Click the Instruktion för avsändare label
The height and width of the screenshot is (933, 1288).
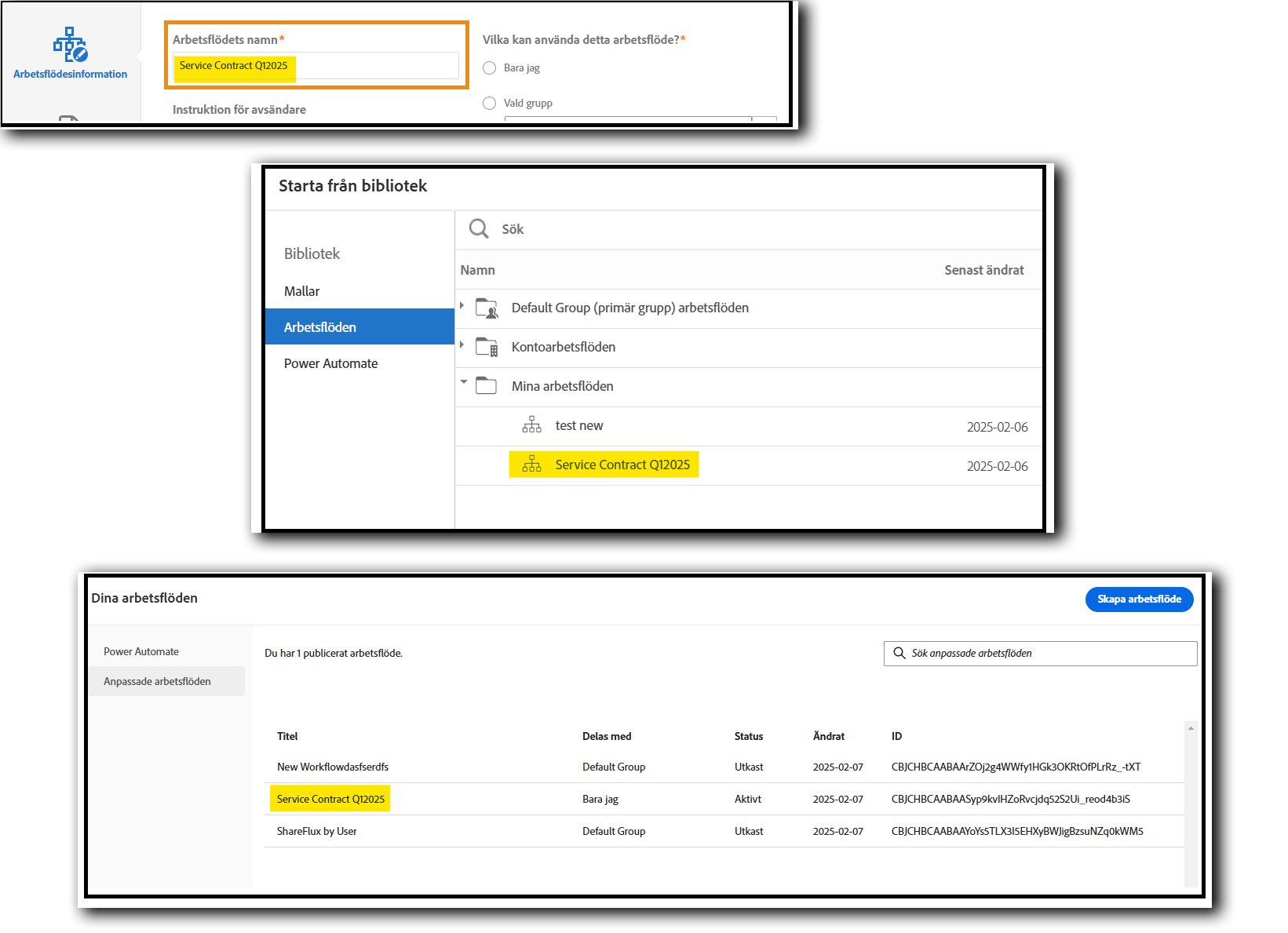tap(239, 110)
